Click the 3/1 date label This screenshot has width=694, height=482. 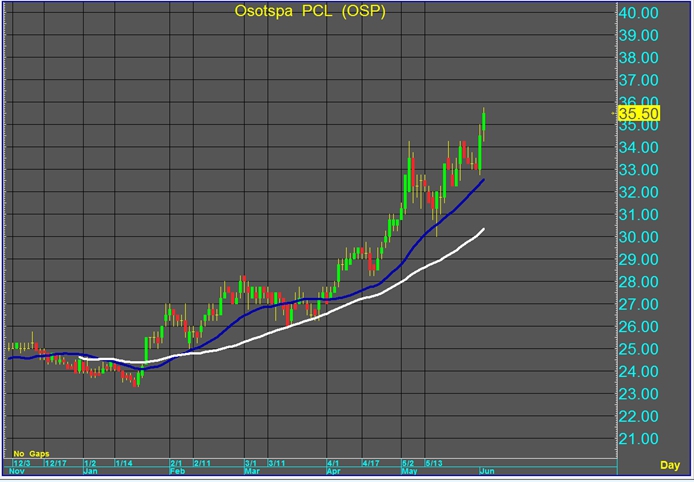tap(251, 463)
